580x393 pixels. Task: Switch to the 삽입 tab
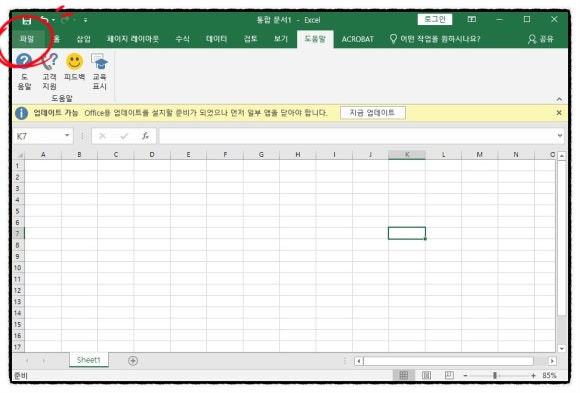[84, 39]
